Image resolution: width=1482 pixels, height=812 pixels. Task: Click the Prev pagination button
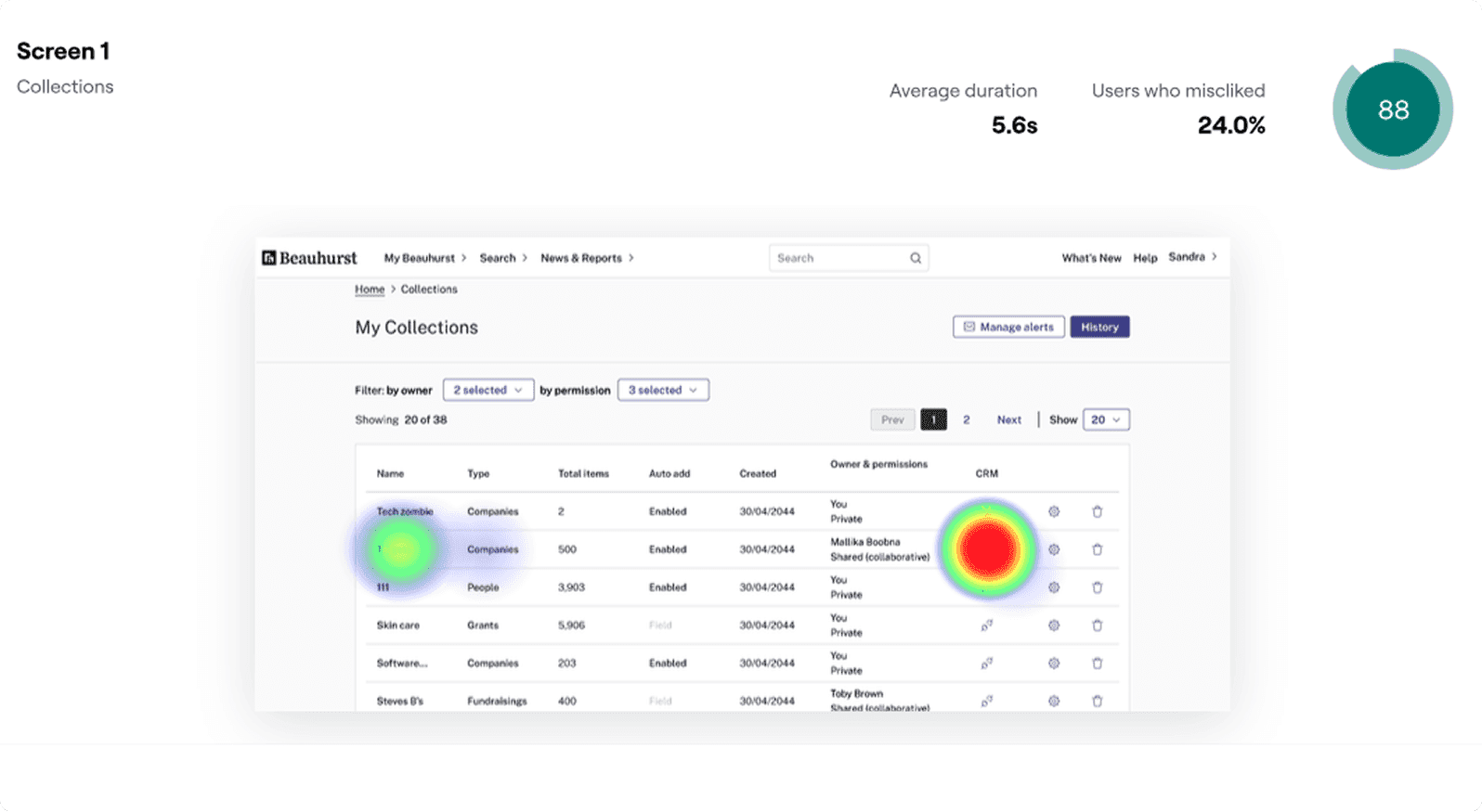tap(892, 420)
